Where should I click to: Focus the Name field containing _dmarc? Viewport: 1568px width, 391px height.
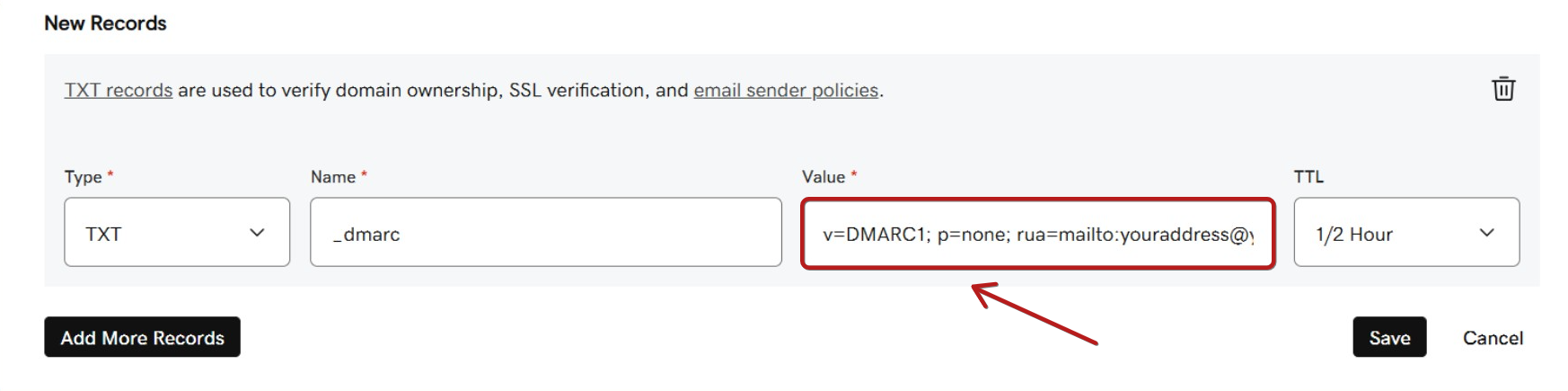(x=545, y=233)
